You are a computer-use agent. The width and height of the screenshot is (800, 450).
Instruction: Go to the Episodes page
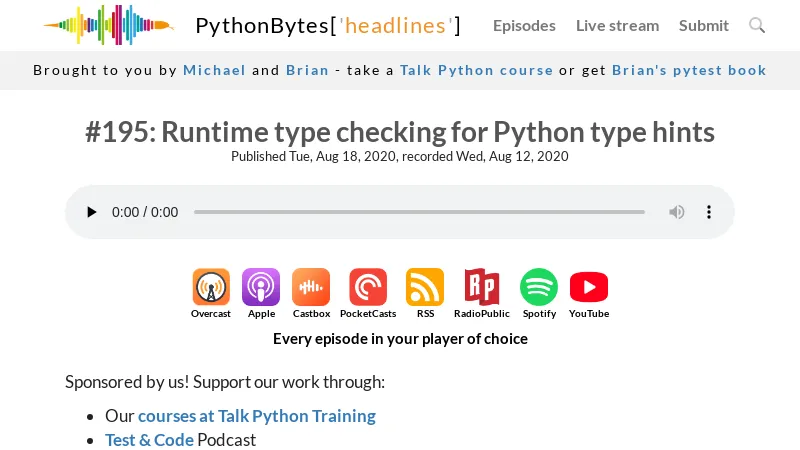tap(524, 25)
